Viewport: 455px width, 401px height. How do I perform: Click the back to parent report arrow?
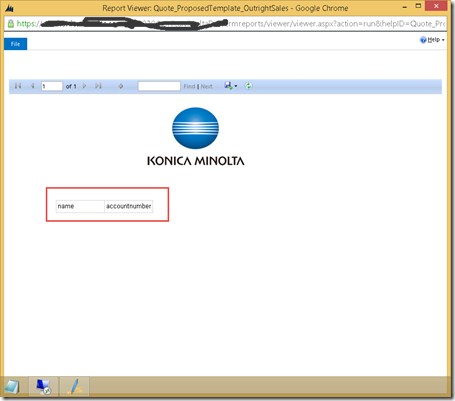(121, 86)
